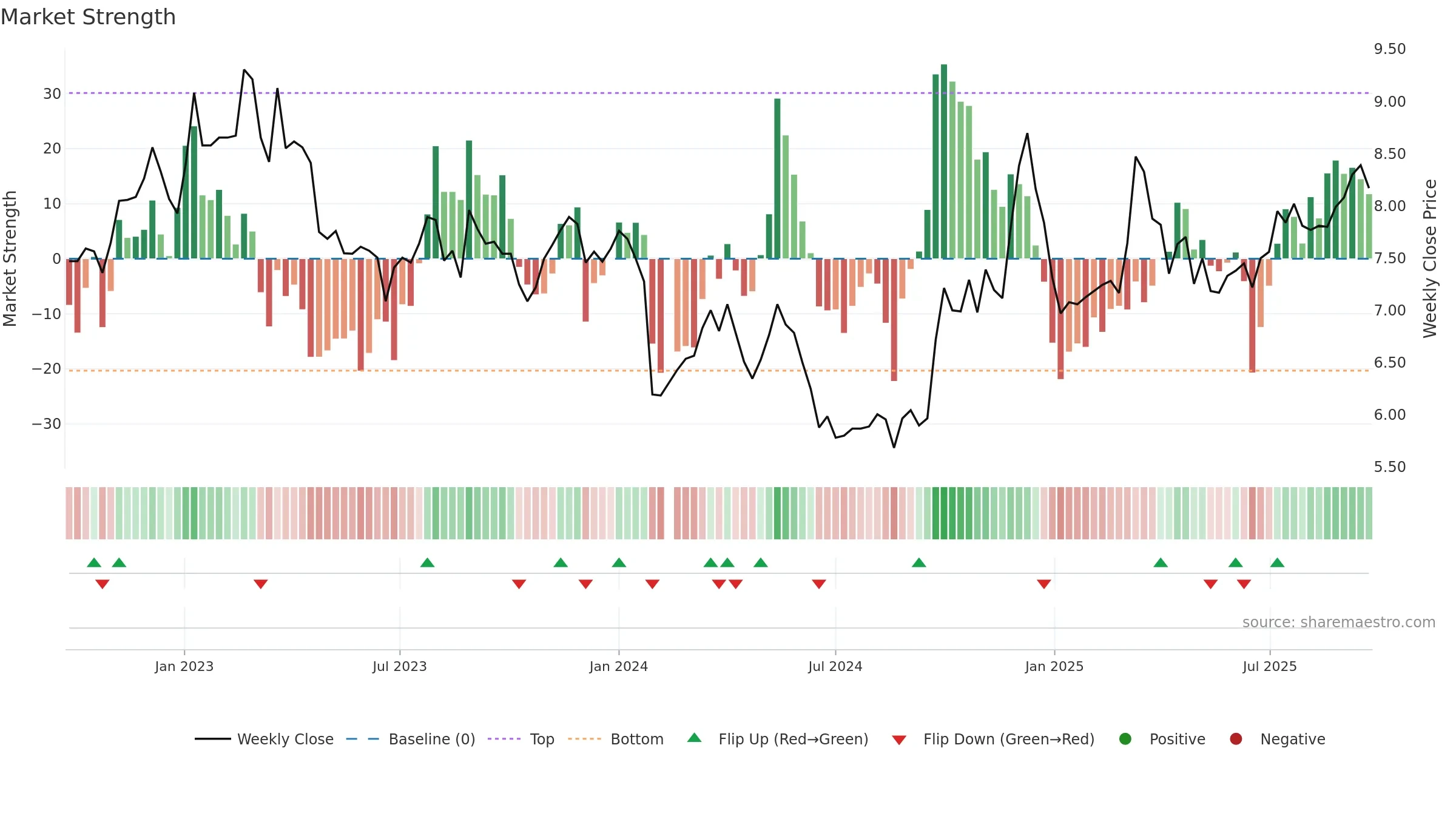The width and height of the screenshot is (1456, 819).
Task: Click the orange dotted Bottom threshold line
Action: coord(719,370)
